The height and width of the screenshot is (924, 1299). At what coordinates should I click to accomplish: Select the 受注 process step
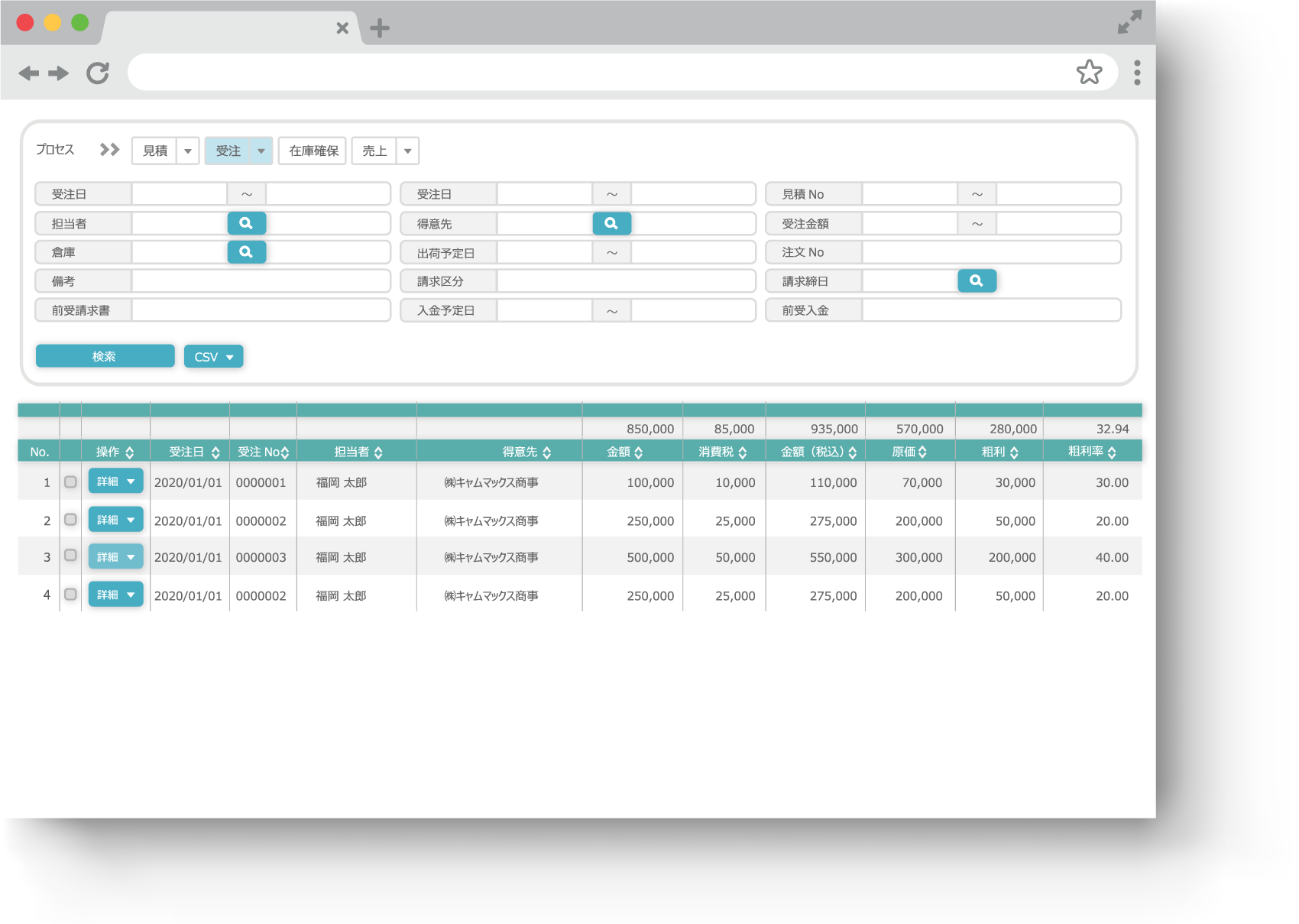[228, 151]
